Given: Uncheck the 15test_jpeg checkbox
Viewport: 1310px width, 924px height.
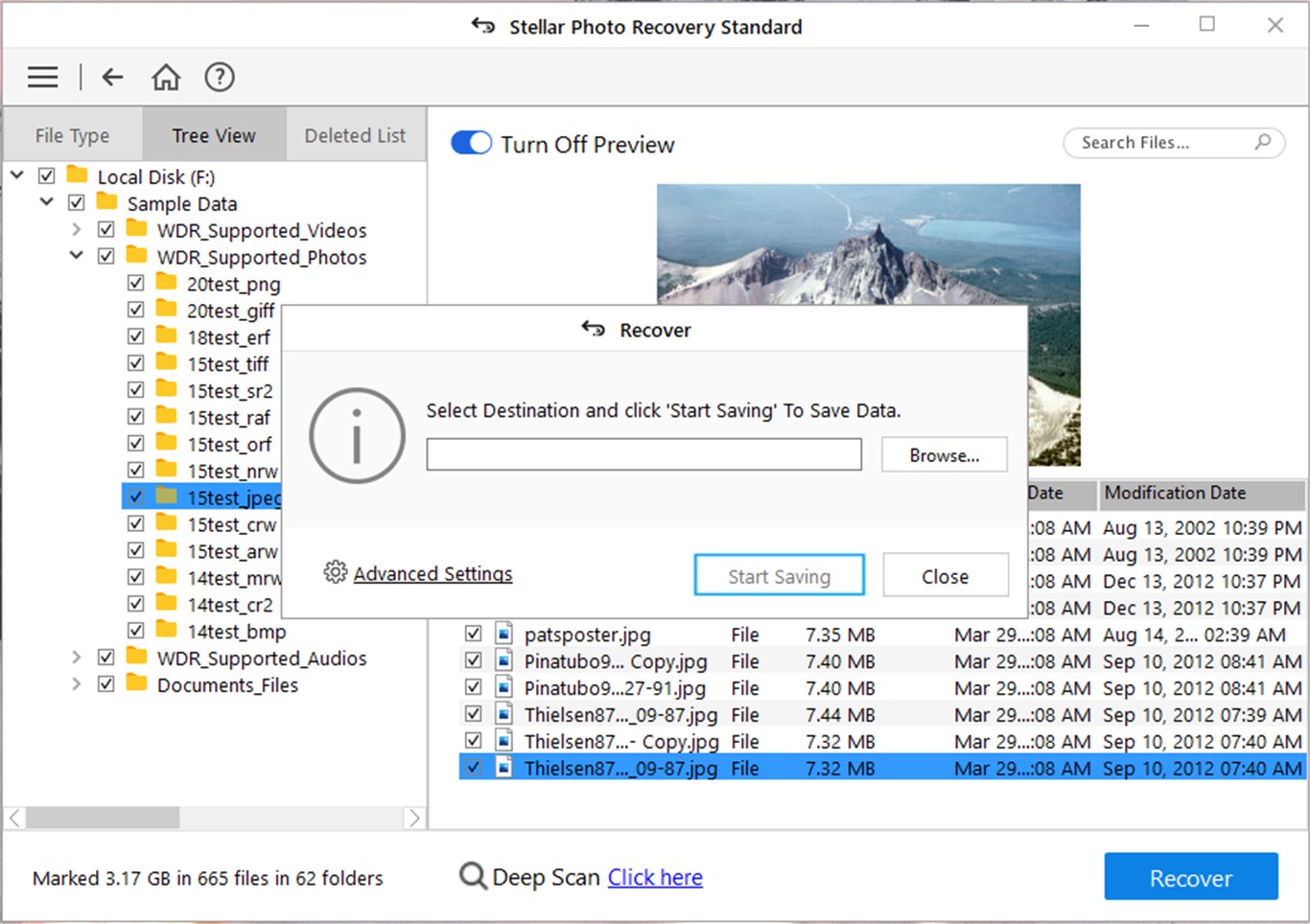Looking at the screenshot, I should (x=136, y=497).
